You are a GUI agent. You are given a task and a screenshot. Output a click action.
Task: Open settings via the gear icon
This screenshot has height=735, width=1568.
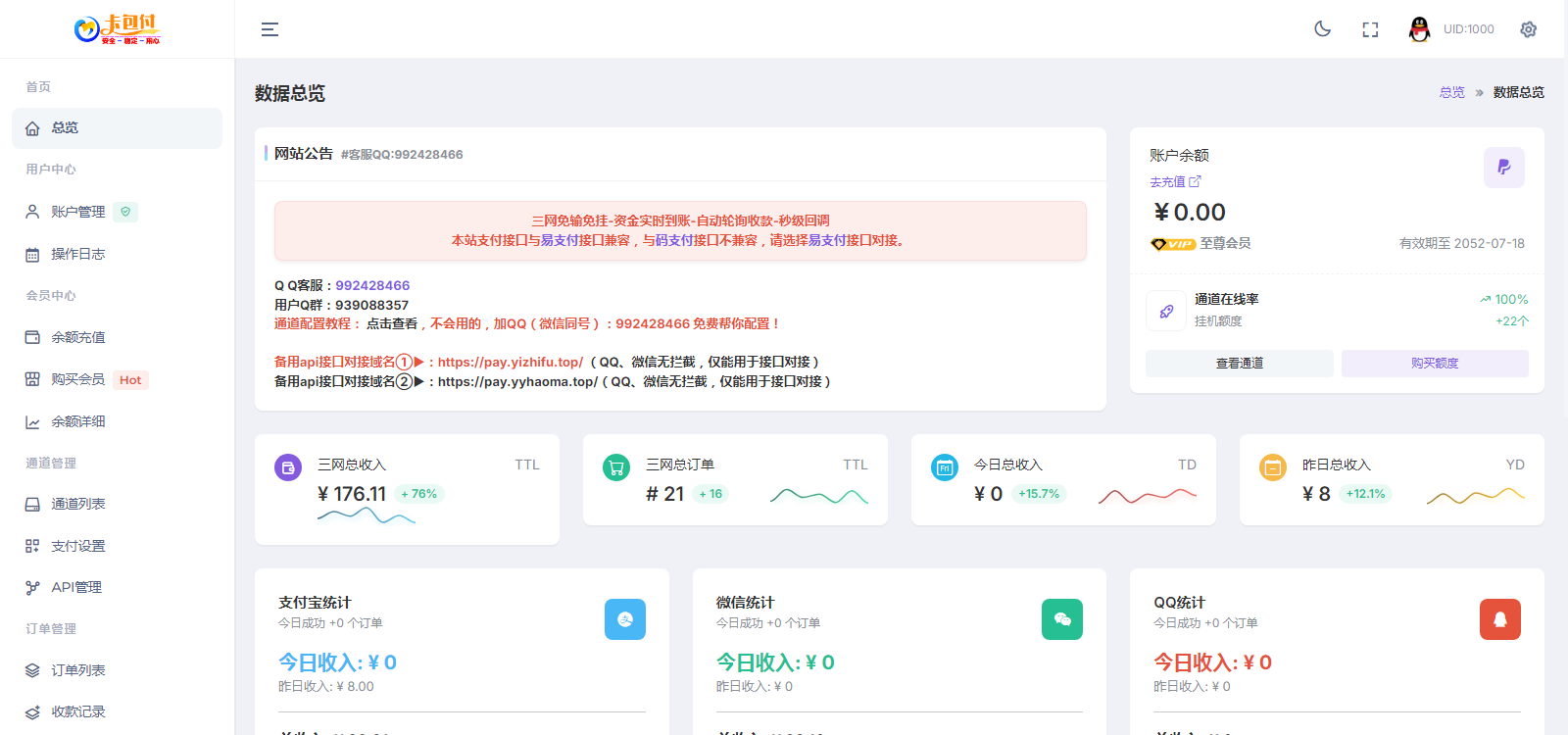1528,29
